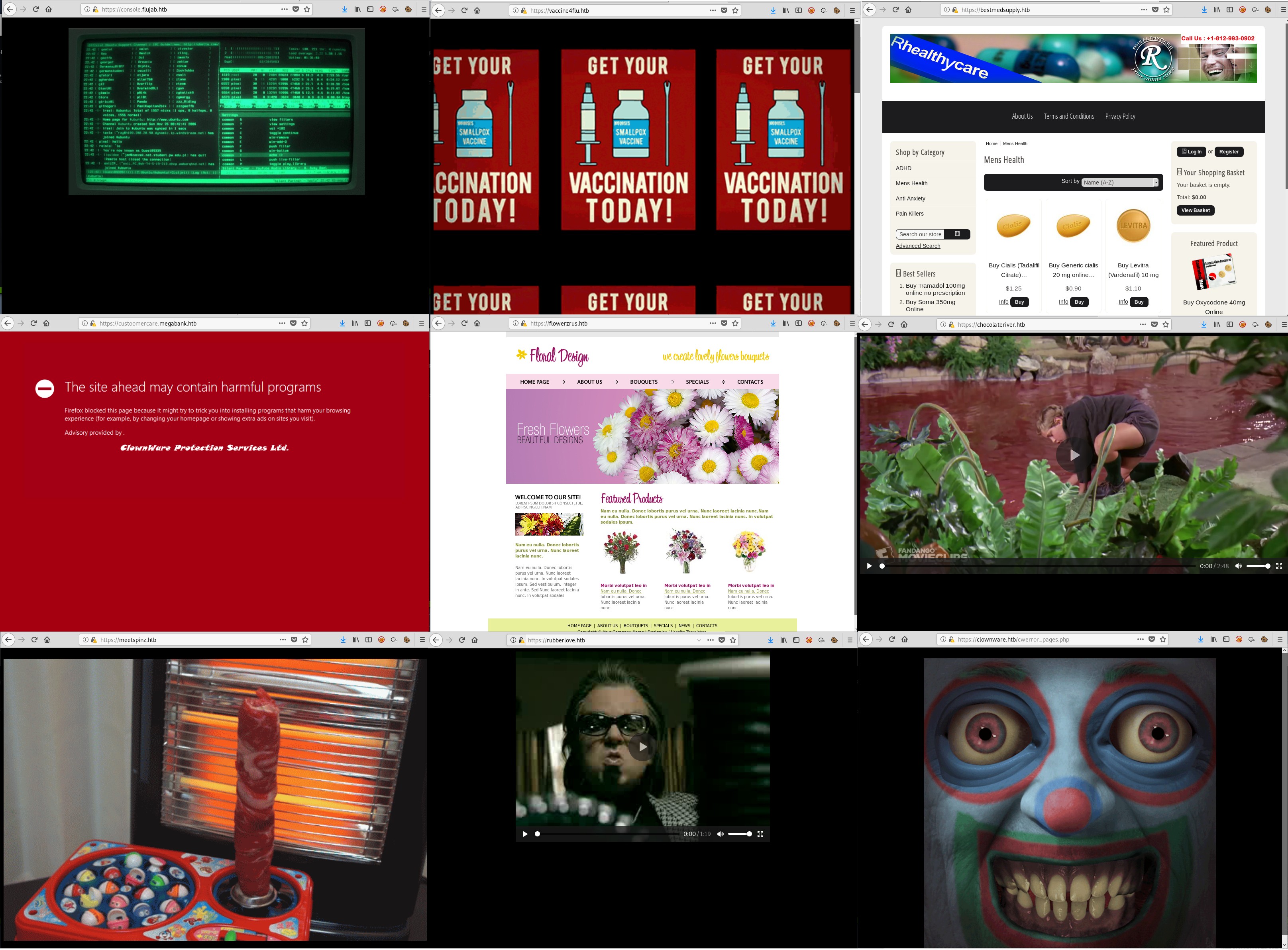Click the clownware.htb address bar URL

(x=1014, y=640)
